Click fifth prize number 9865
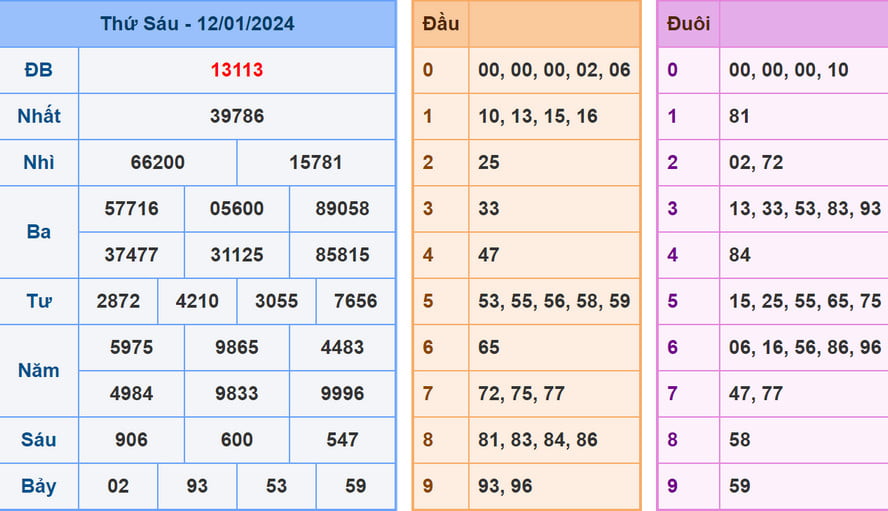The height and width of the screenshot is (511, 888). click(236, 347)
